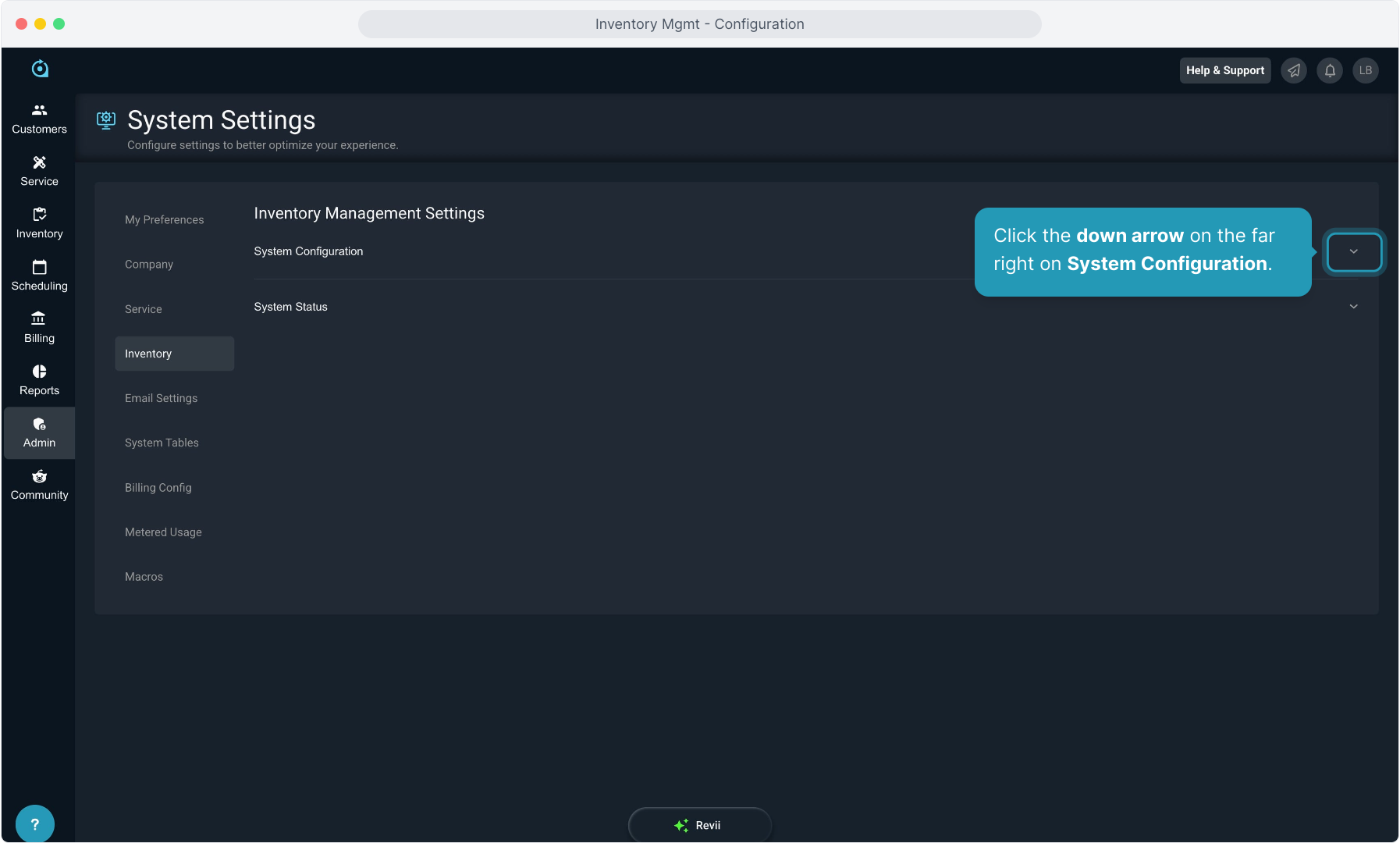Launch the Revii assistant button
The width and height of the screenshot is (1400, 843).
699,825
